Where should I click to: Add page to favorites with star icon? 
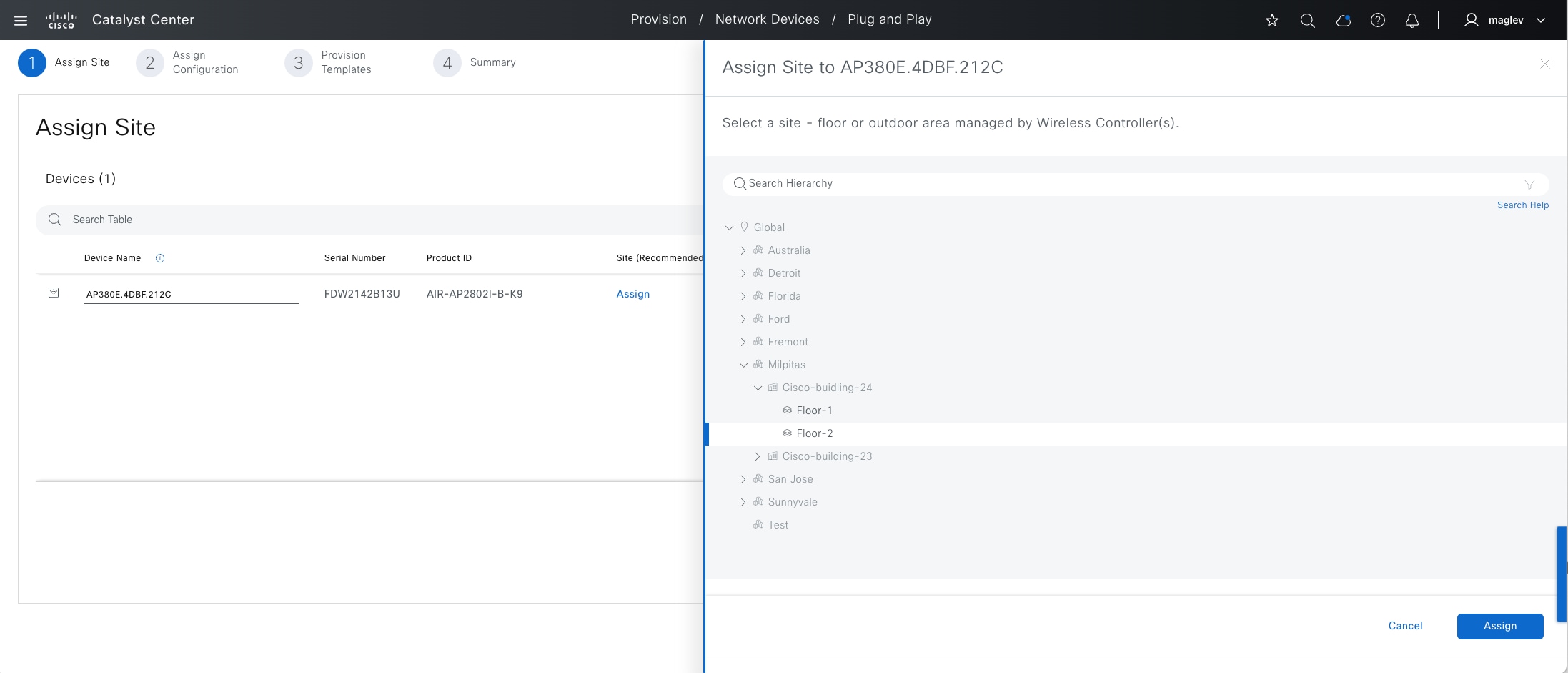pos(1272,20)
